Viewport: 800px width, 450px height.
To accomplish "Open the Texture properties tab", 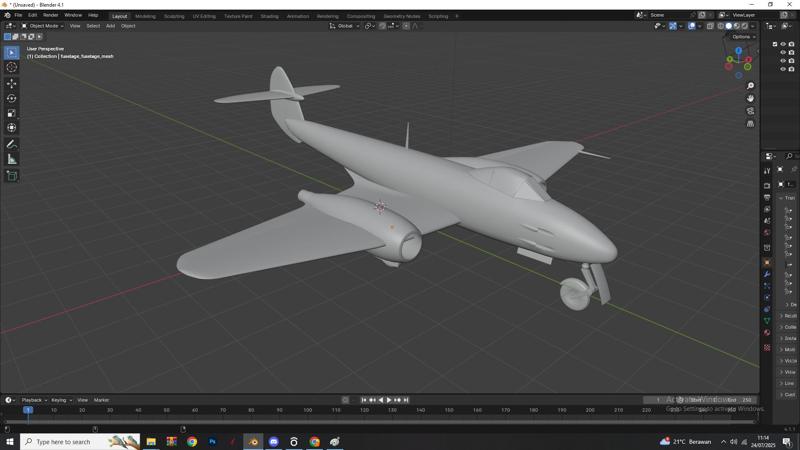I will (767, 347).
